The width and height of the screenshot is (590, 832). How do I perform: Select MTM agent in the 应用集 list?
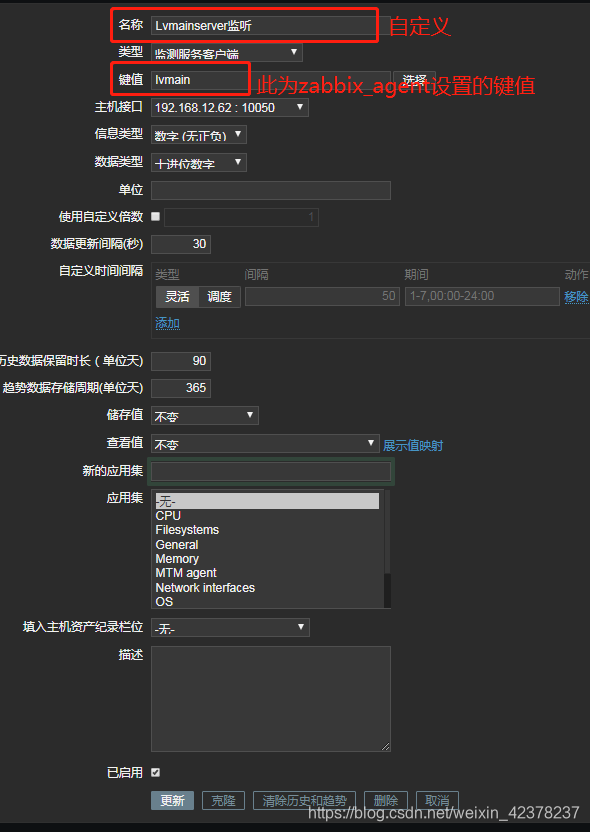click(267, 573)
